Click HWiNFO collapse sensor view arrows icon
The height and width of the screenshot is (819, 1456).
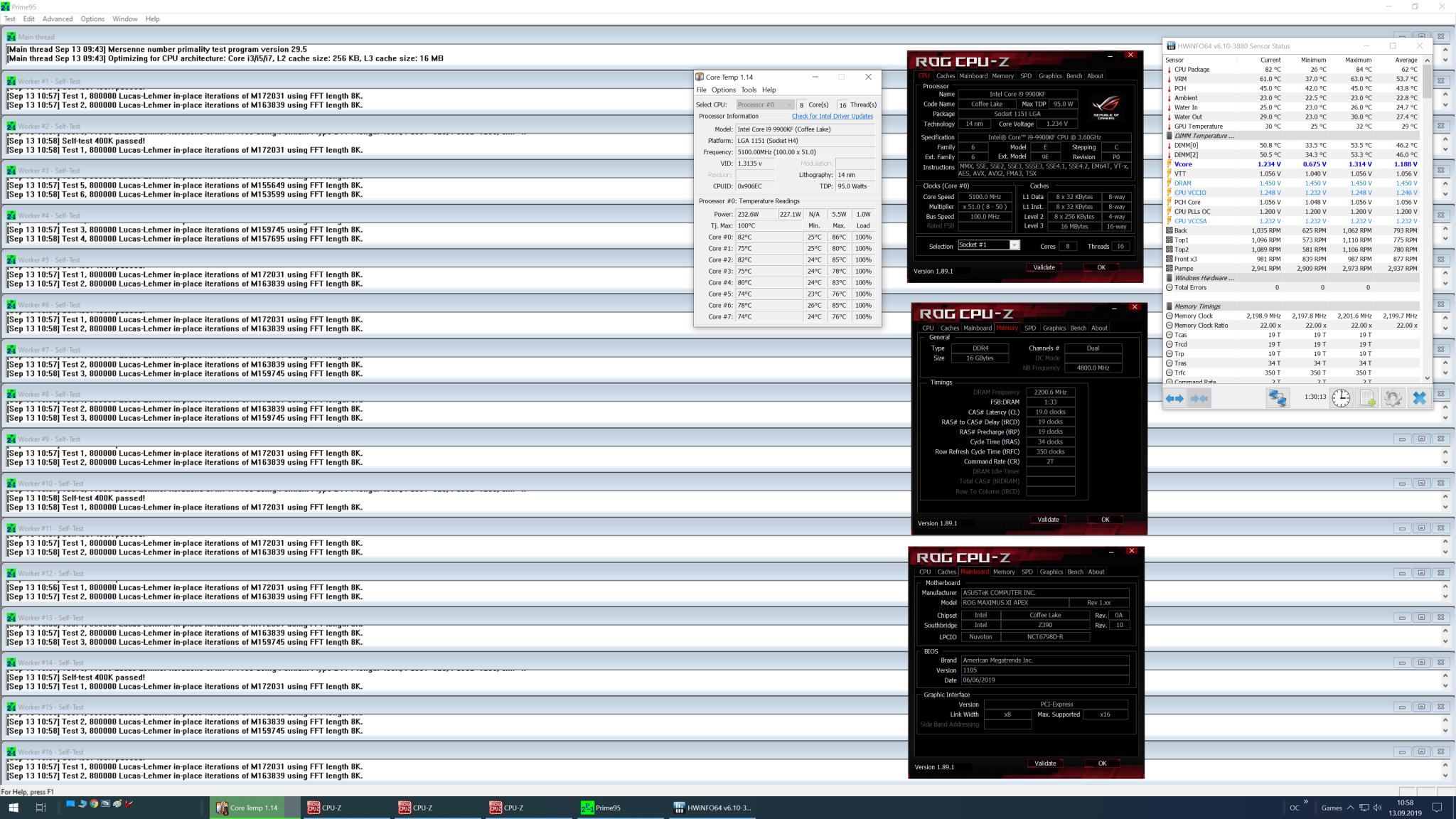[1199, 398]
